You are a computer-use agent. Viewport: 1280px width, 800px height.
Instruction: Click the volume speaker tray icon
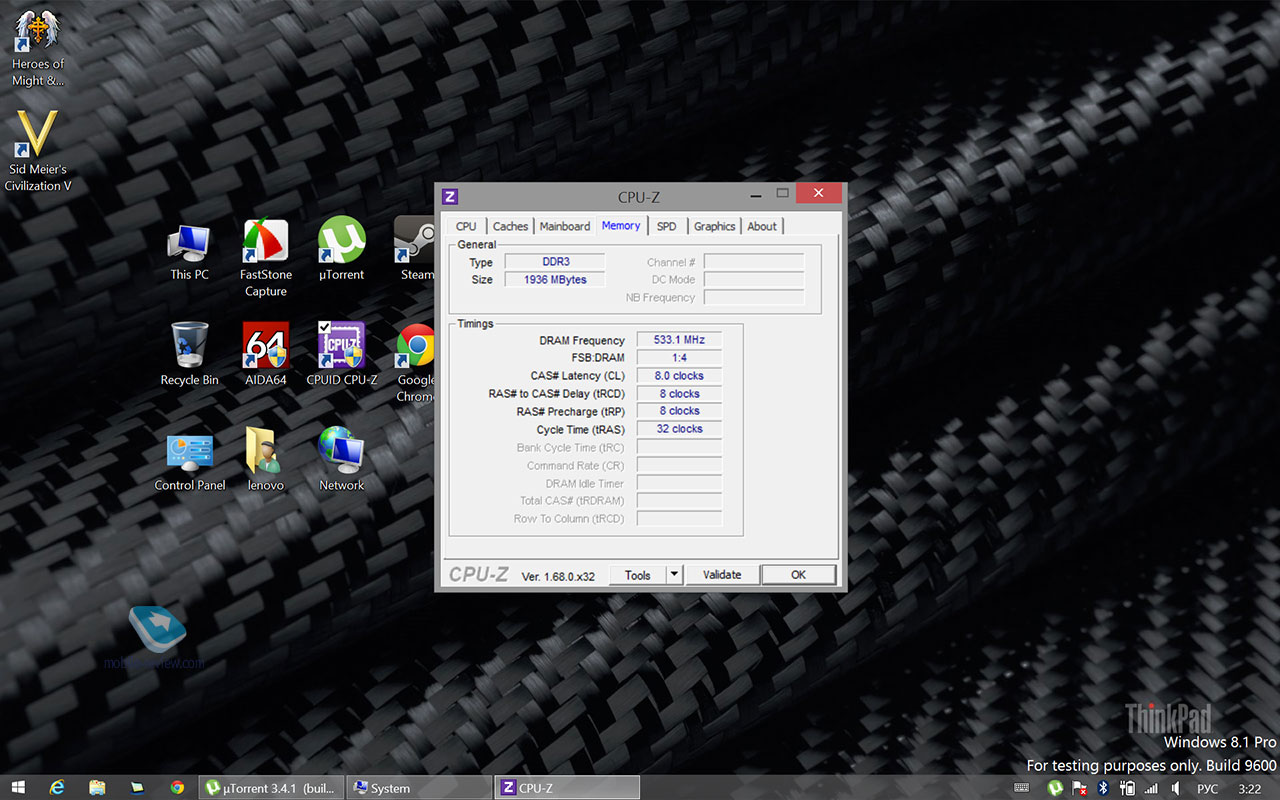click(x=1176, y=788)
